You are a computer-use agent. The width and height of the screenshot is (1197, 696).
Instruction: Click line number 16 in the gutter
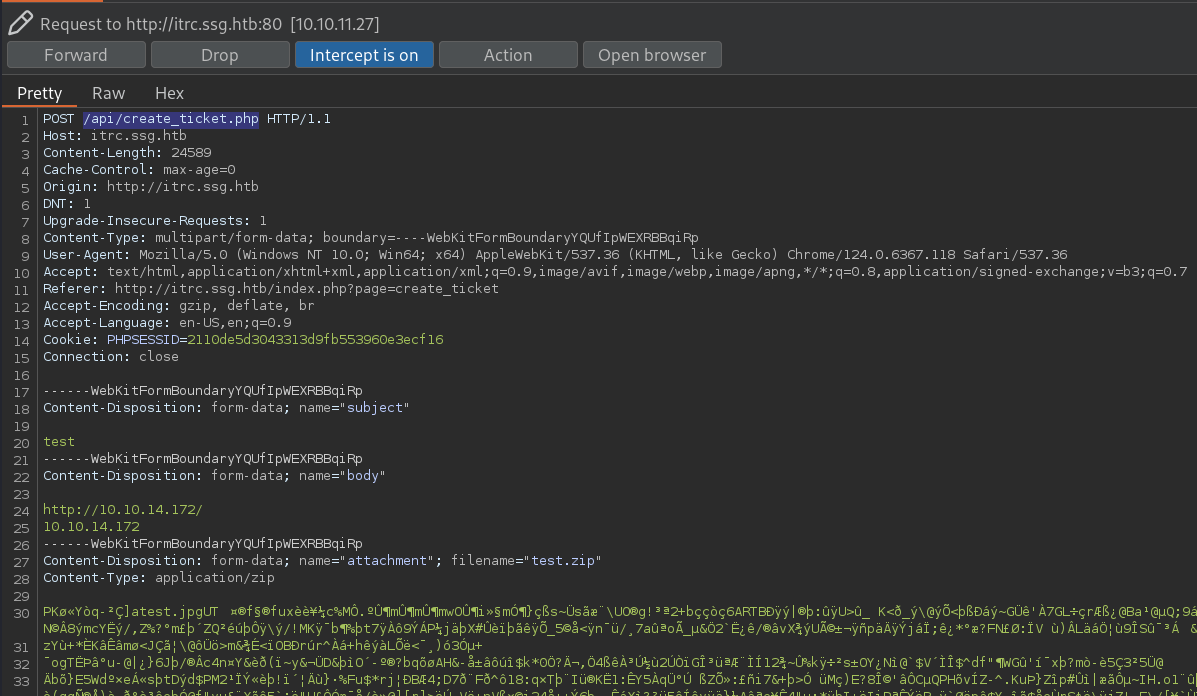pyautogui.click(x=21, y=375)
